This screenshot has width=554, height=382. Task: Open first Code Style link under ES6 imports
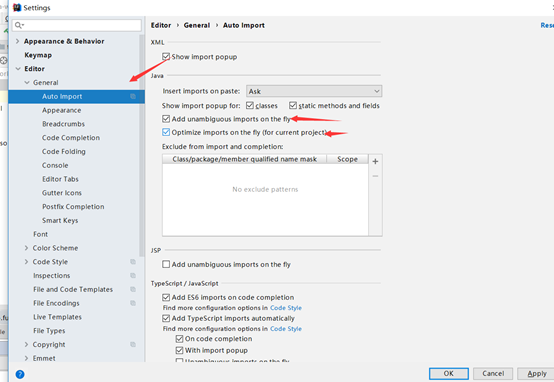(286, 308)
